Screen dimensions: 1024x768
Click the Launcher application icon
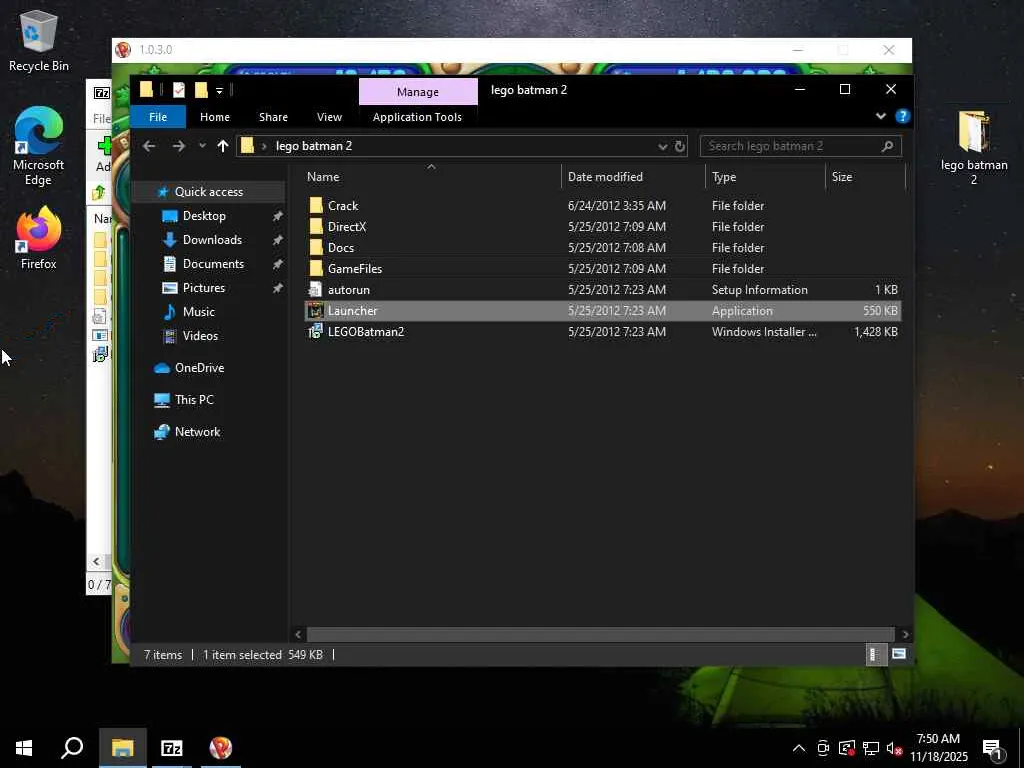pos(315,311)
